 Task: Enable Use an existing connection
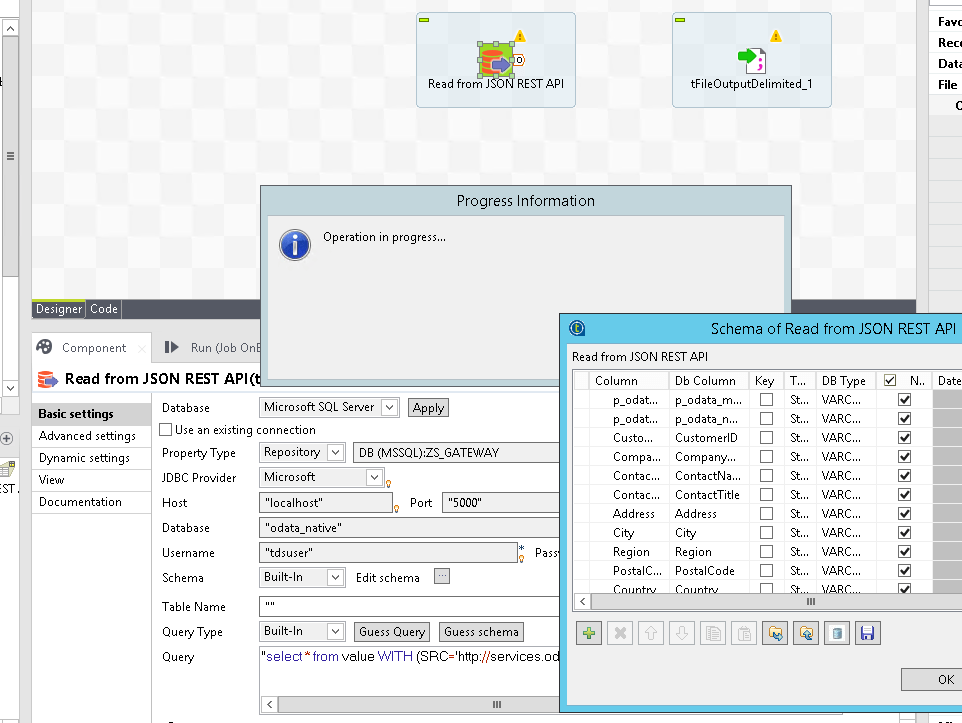click(165, 429)
